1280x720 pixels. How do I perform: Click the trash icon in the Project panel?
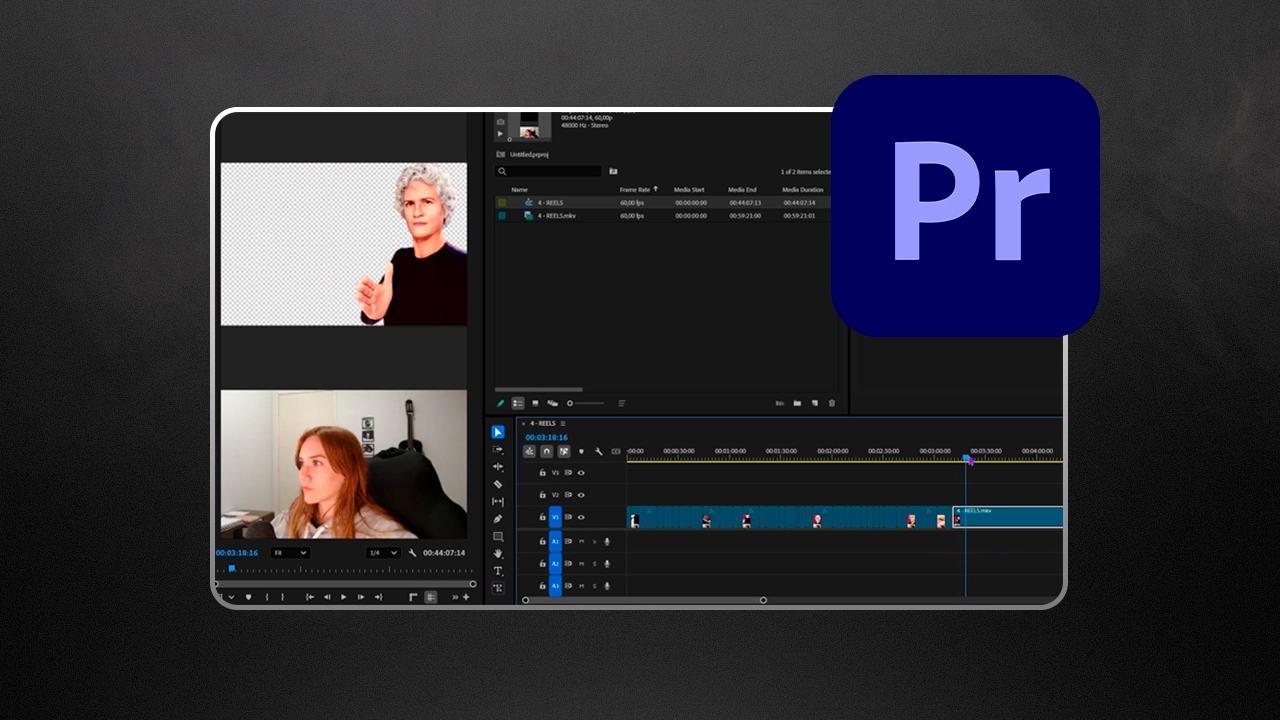coord(831,403)
